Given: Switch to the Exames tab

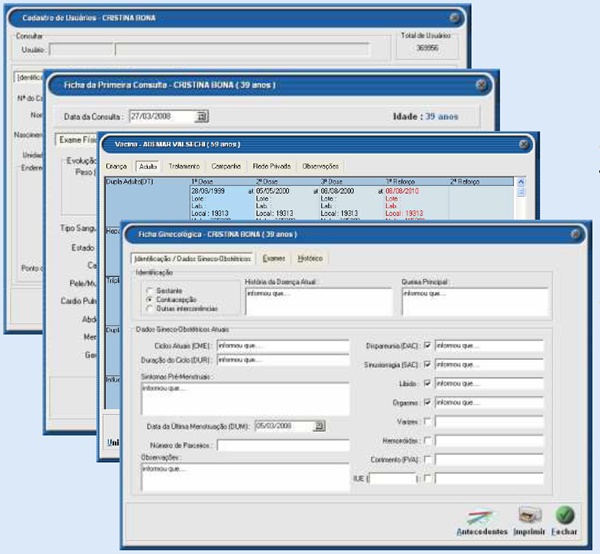Looking at the screenshot, I should 274,258.
